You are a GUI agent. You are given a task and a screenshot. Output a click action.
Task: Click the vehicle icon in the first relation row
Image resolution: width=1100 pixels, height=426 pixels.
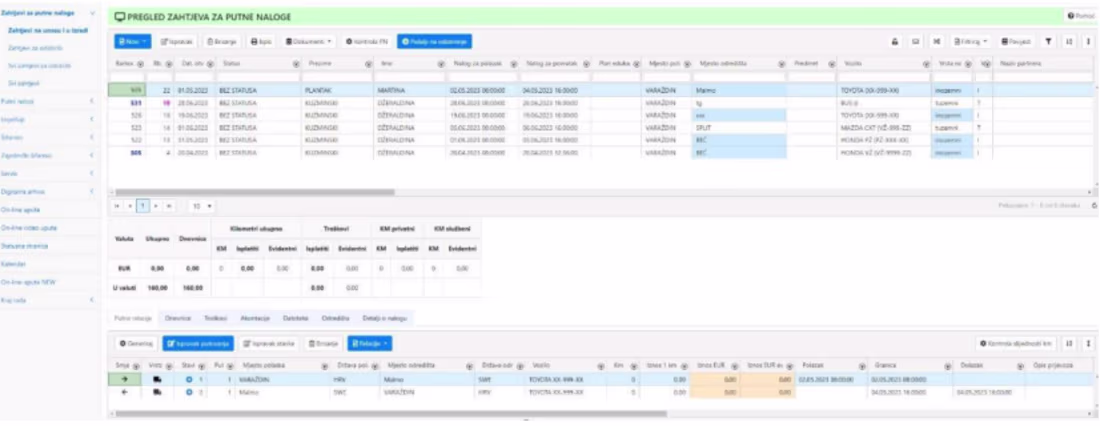157,379
